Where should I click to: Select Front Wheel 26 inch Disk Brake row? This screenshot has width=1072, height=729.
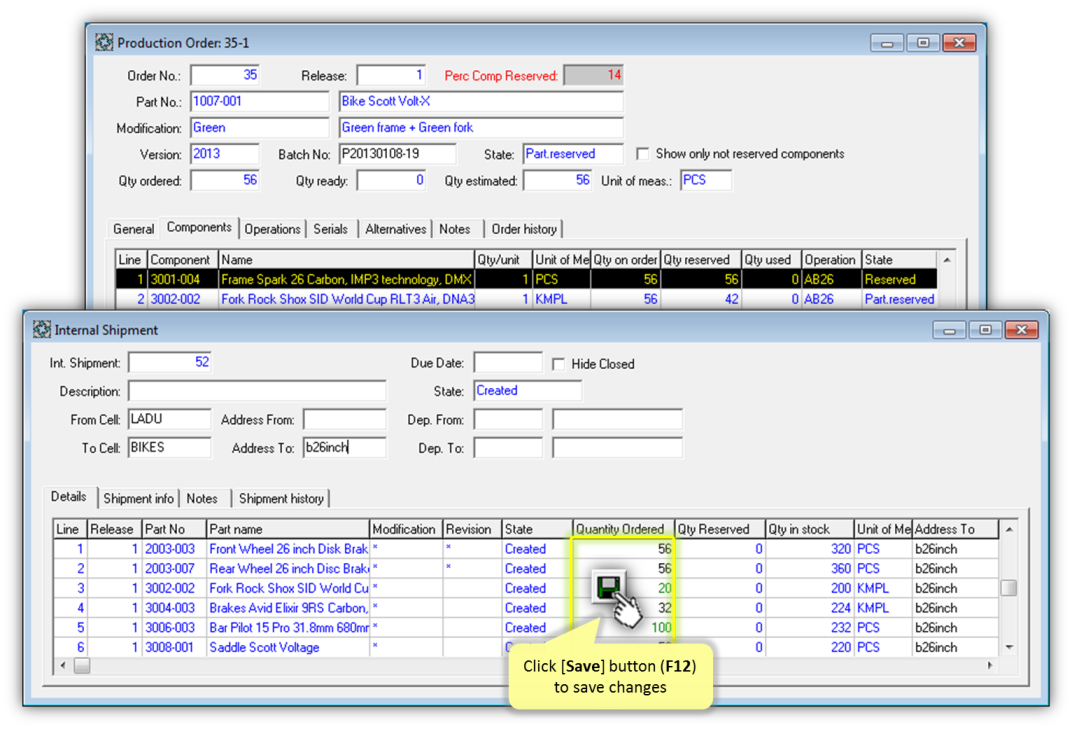[526, 549]
